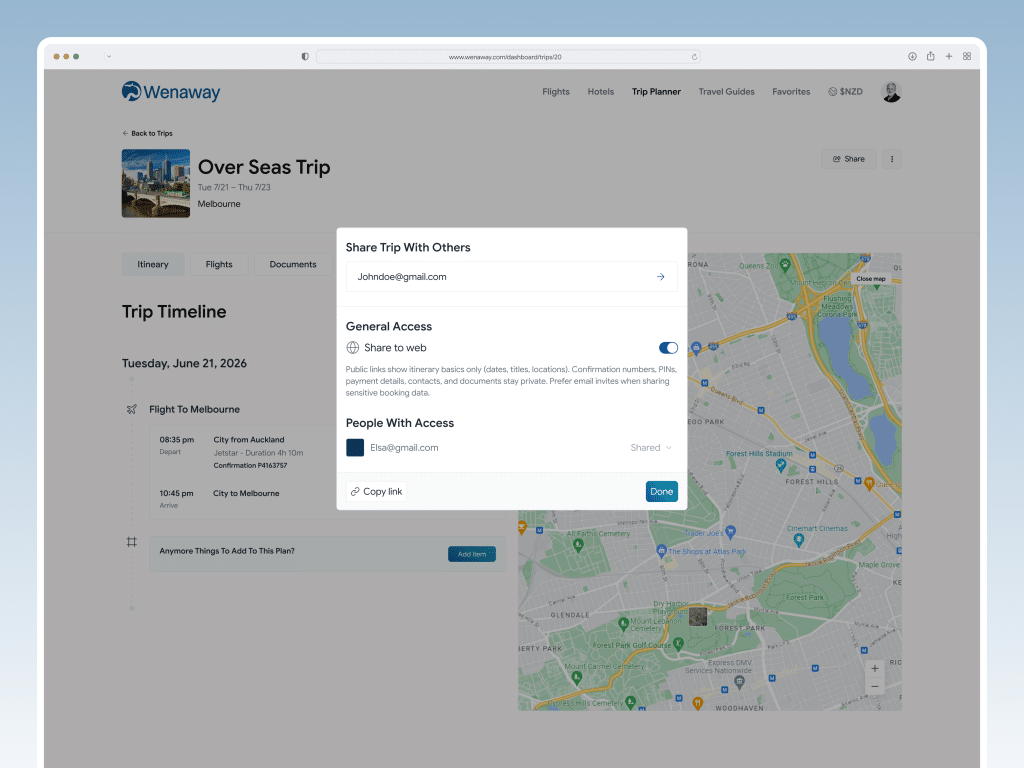
Task: Open browser downloads icon
Action: click(x=912, y=56)
